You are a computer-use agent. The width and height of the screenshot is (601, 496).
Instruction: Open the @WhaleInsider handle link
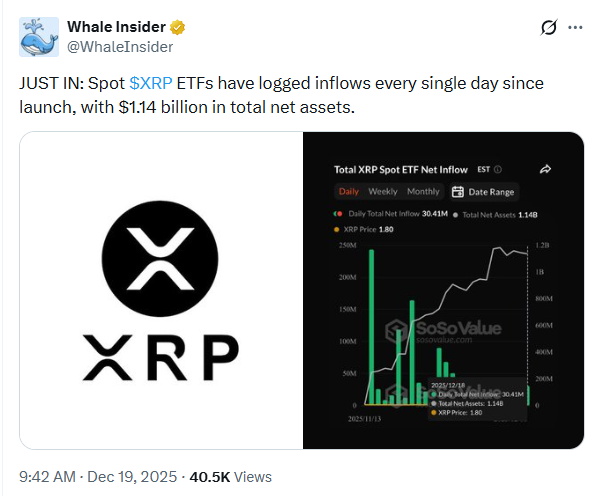point(118,46)
